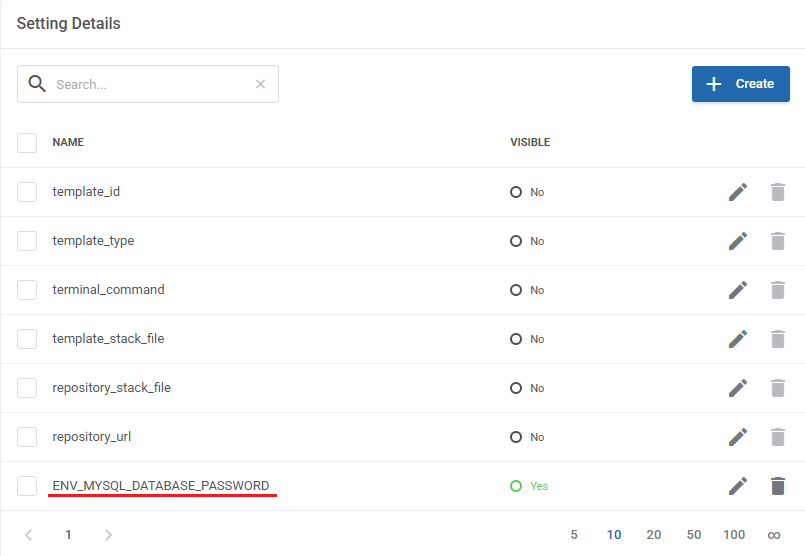Show all items with the infinity option
Viewport: 805px width, 556px height.
tap(774, 535)
